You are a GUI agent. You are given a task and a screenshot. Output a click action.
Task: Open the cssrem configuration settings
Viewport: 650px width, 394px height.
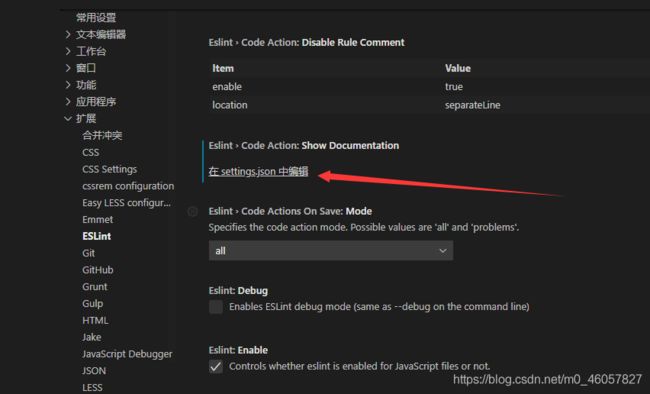pyautogui.click(x=128, y=186)
